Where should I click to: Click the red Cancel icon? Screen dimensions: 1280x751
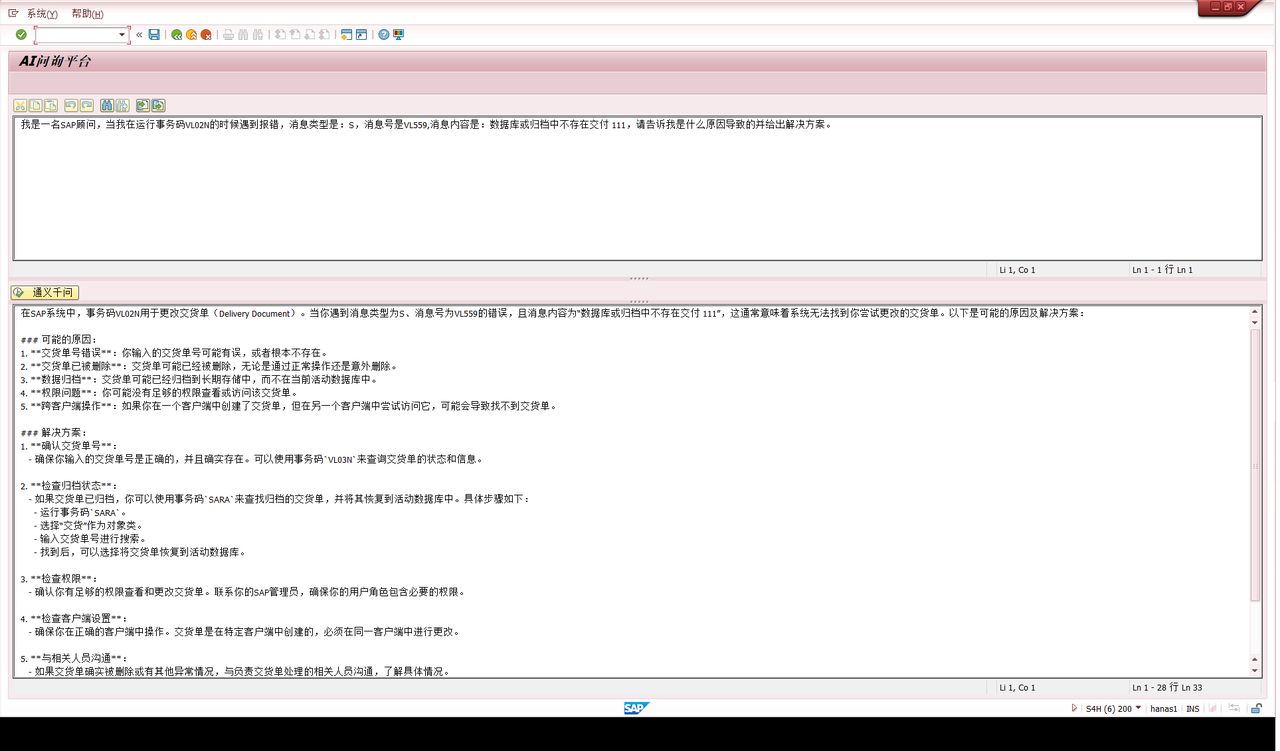pyautogui.click(x=206, y=34)
